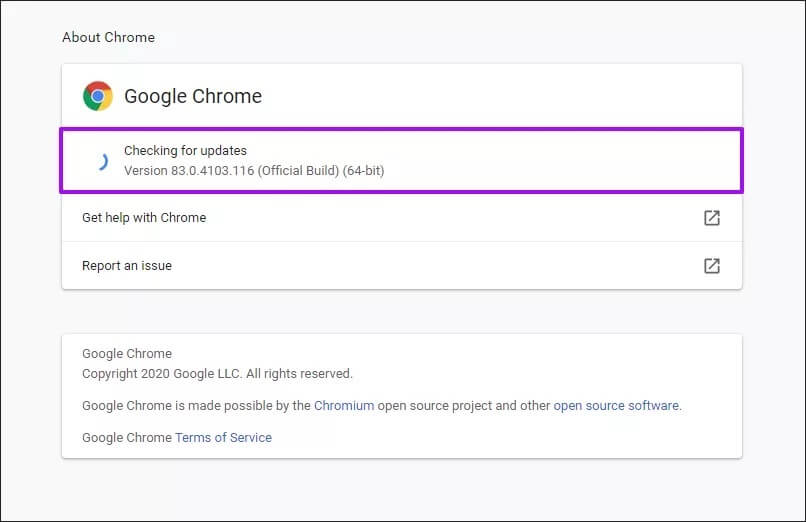Open Get help with Chrome
This screenshot has height=522, width=806.
click(401, 218)
